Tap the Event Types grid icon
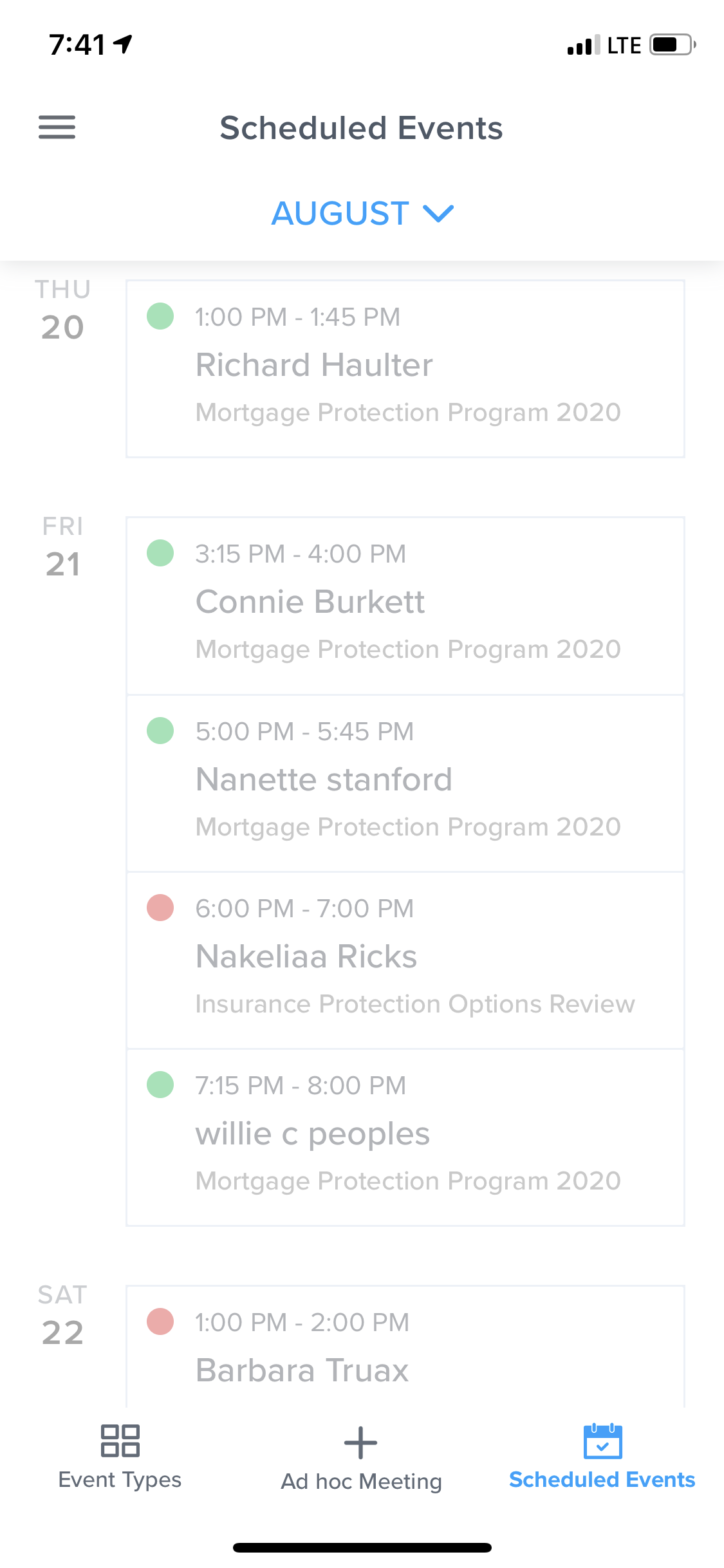The image size is (724, 1568). click(120, 1441)
